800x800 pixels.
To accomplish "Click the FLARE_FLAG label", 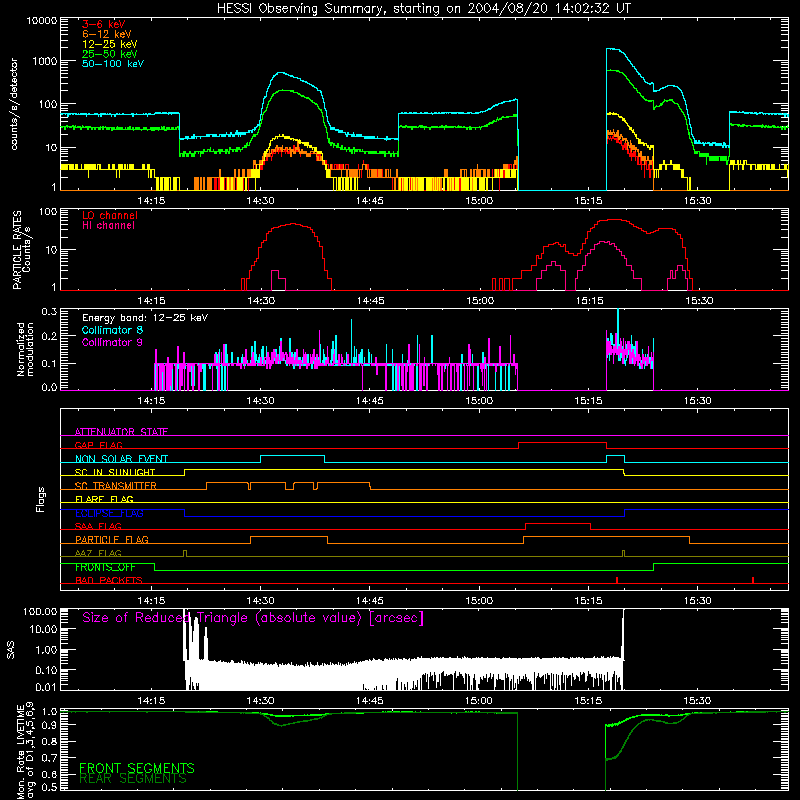I will point(104,499).
